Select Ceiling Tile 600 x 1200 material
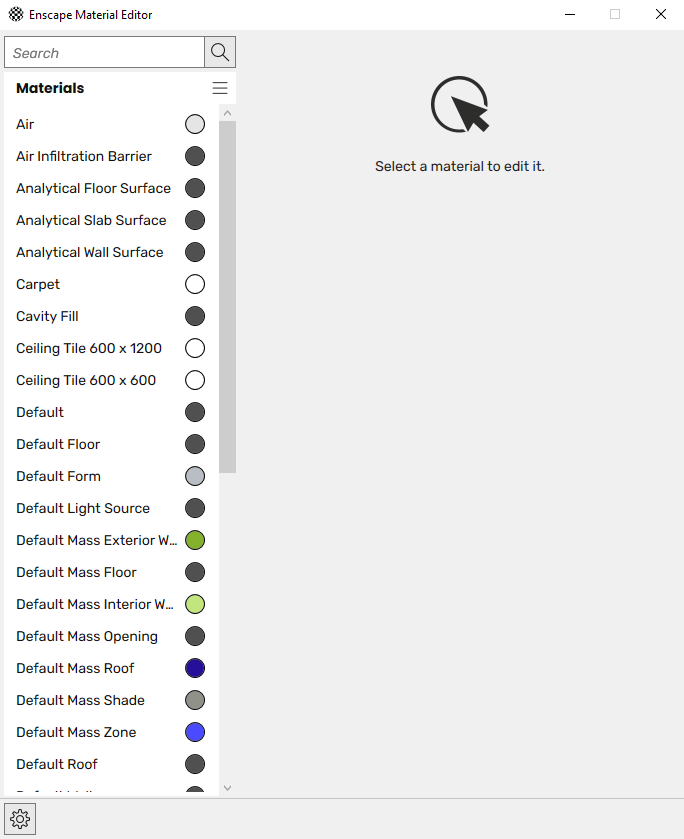Screen dimensions: 684x839 tap(89, 348)
